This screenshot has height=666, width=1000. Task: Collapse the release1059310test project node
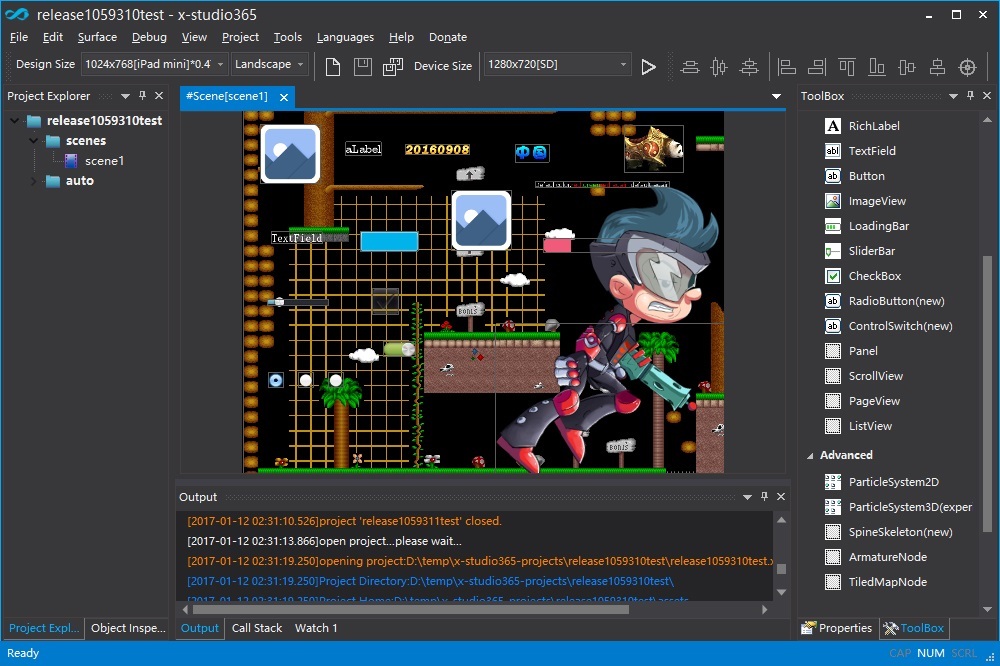(x=15, y=121)
